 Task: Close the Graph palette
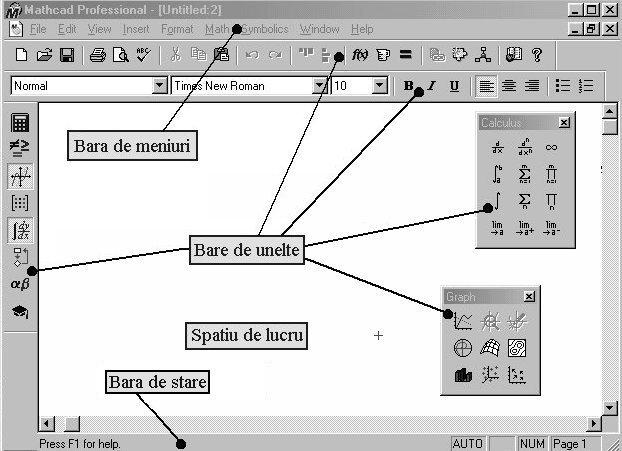[x=529, y=296]
